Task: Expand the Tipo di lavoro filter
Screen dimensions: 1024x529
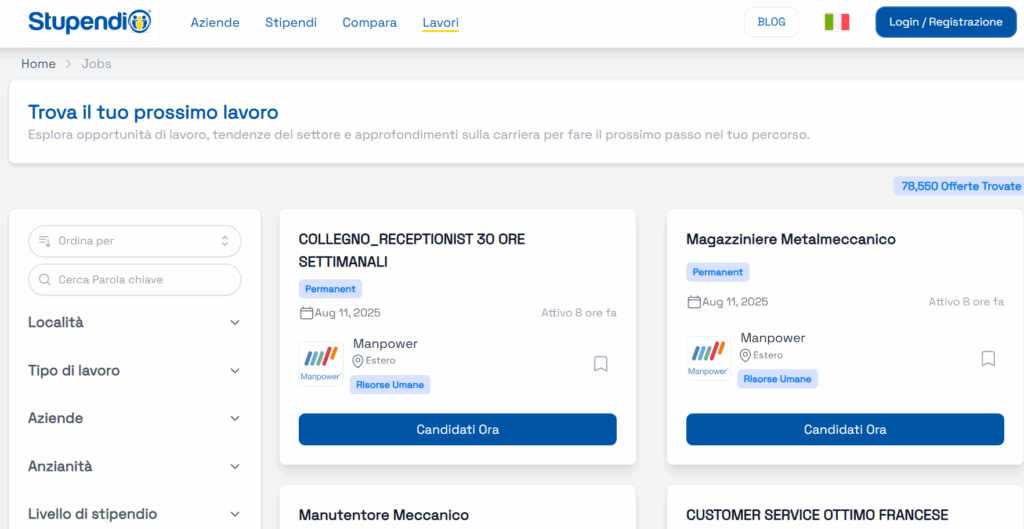Action: (x=135, y=370)
